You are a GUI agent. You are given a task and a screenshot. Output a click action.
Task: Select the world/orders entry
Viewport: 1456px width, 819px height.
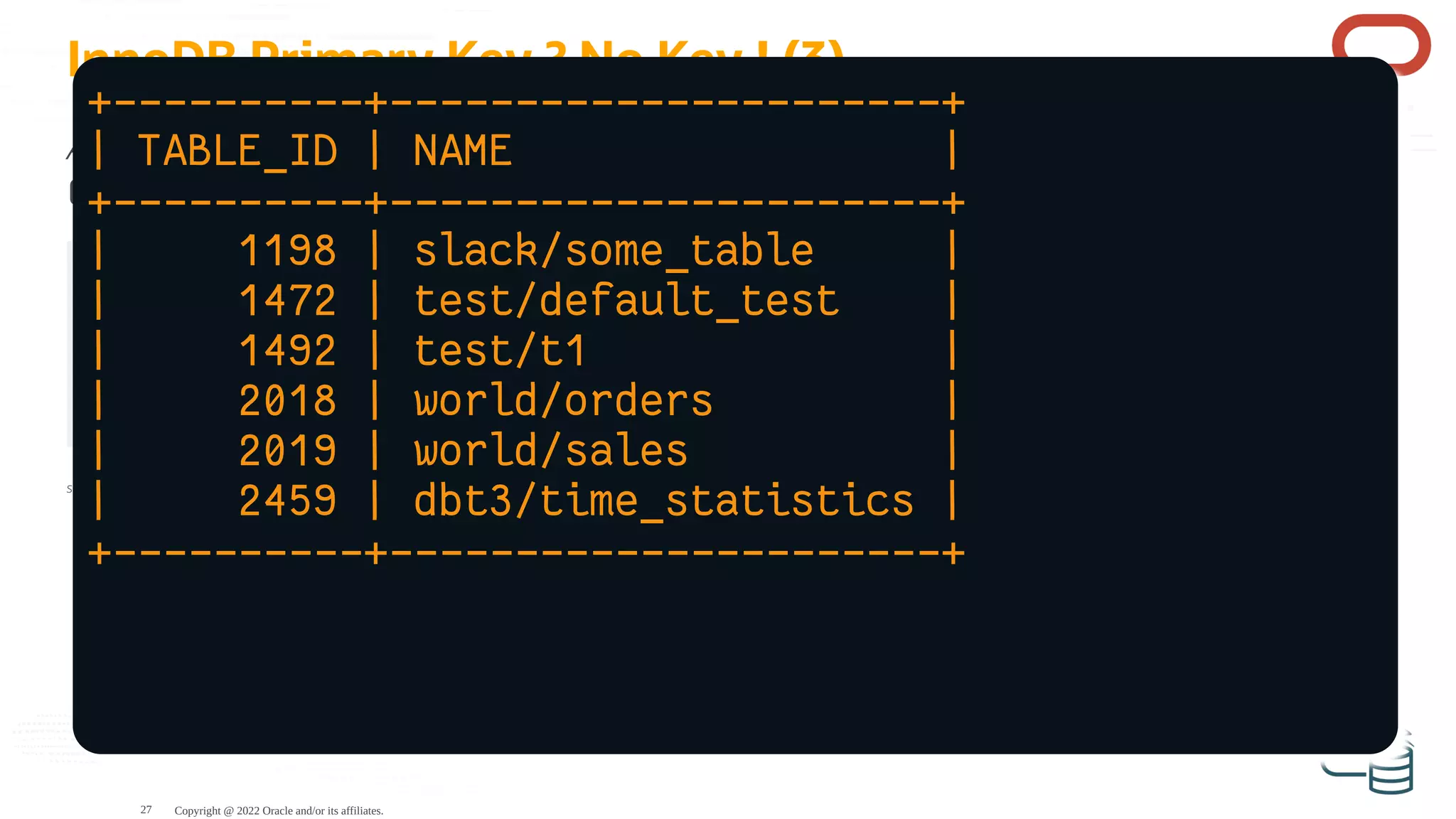(x=564, y=400)
